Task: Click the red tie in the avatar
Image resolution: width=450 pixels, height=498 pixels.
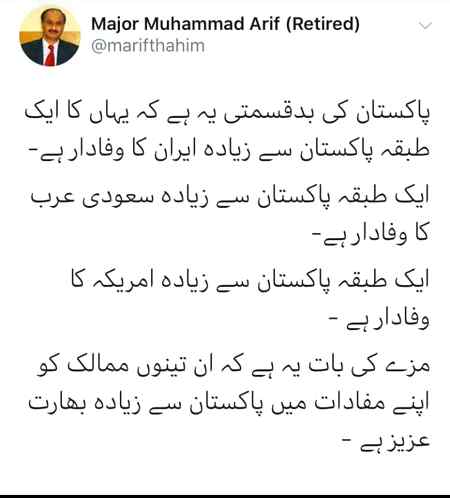Action: [50, 55]
